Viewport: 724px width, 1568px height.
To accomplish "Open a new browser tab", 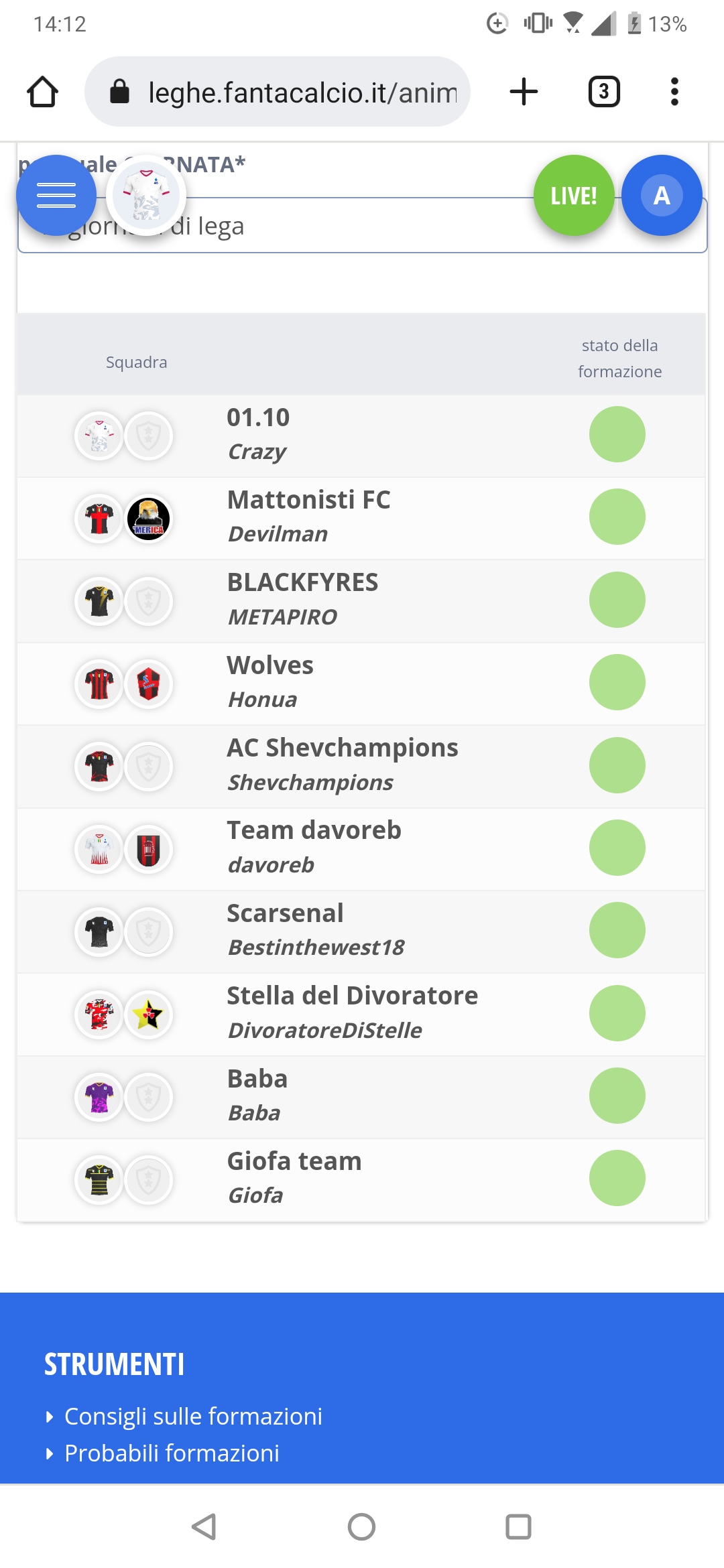I will (x=524, y=92).
